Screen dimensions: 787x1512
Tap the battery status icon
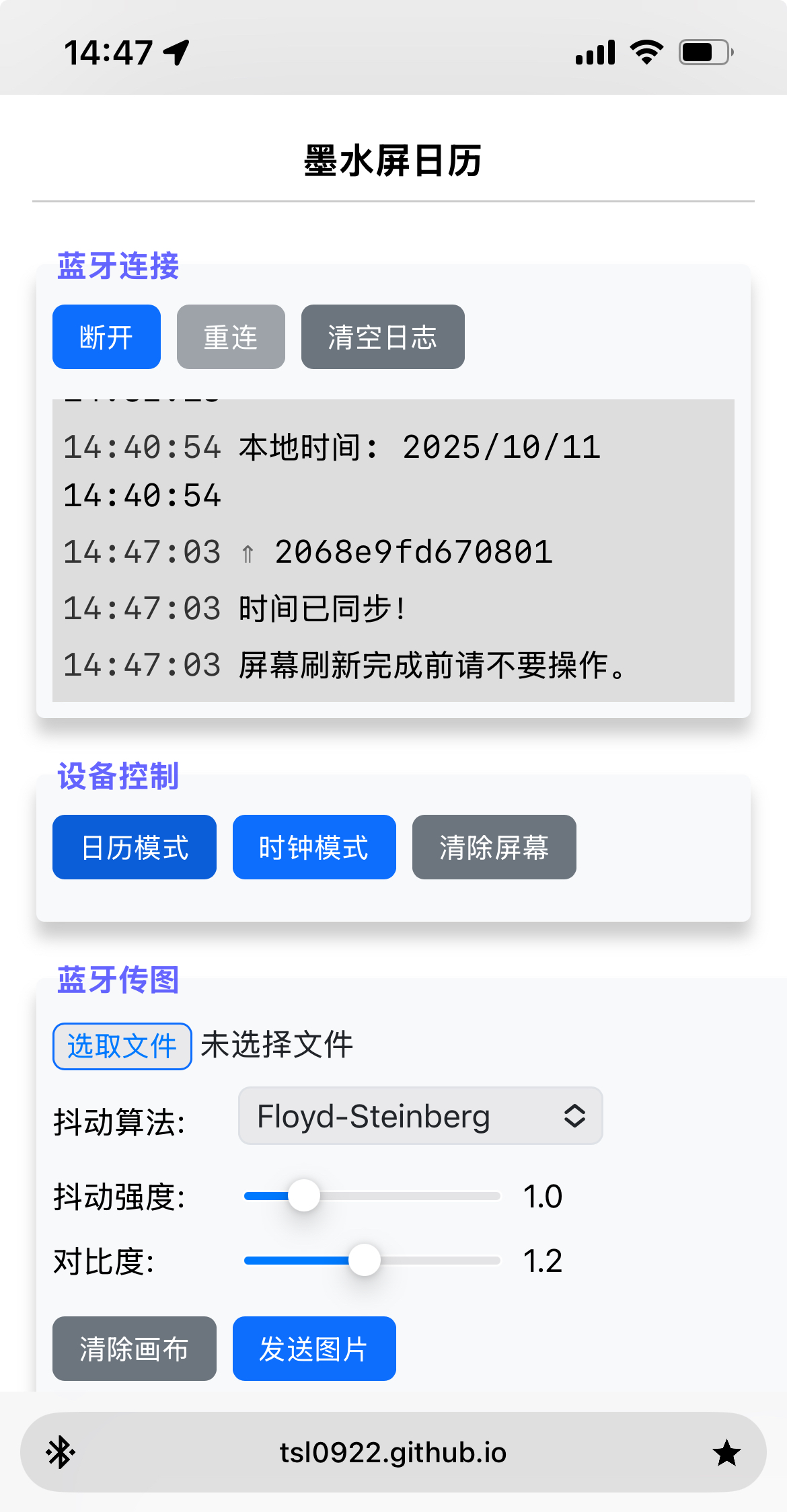click(x=706, y=52)
